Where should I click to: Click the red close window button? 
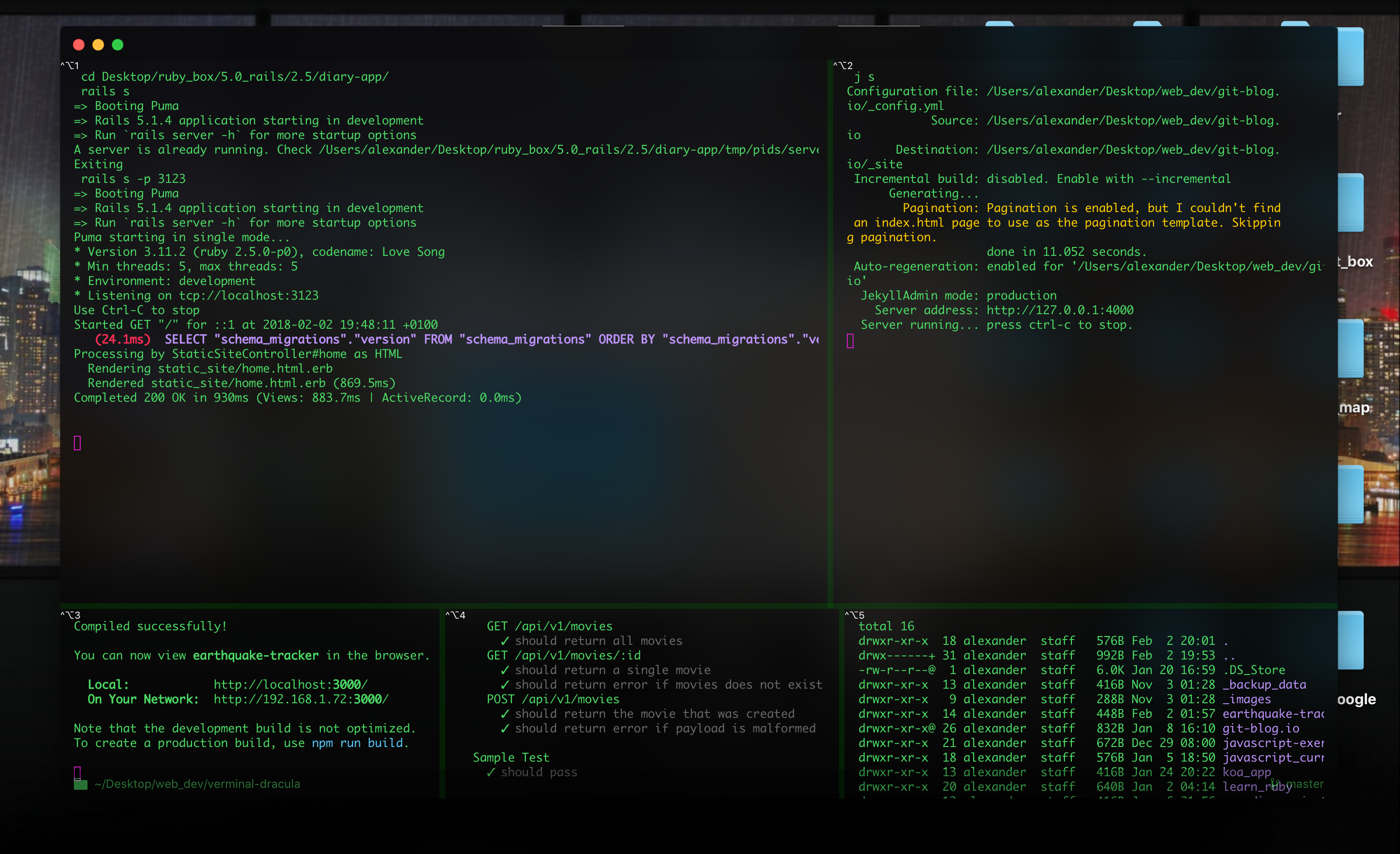79,45
